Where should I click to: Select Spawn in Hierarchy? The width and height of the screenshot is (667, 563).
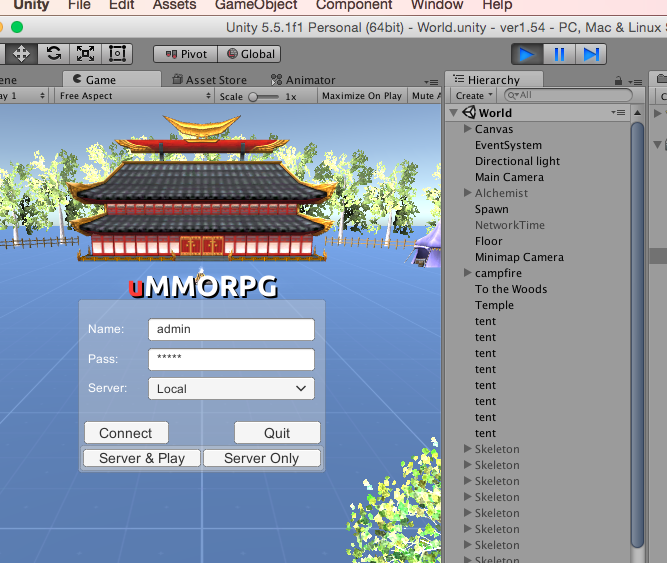492,209
